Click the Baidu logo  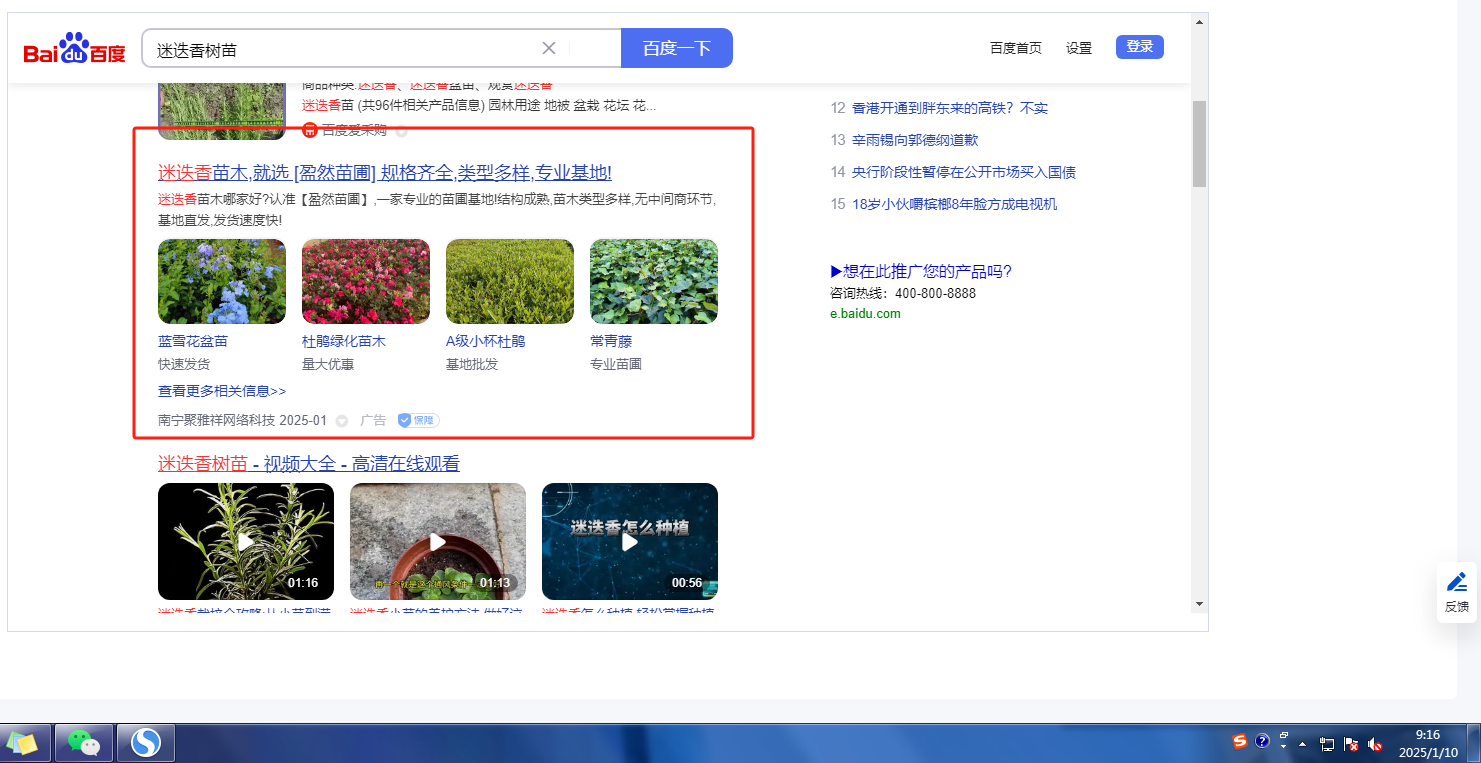(75, 48)
